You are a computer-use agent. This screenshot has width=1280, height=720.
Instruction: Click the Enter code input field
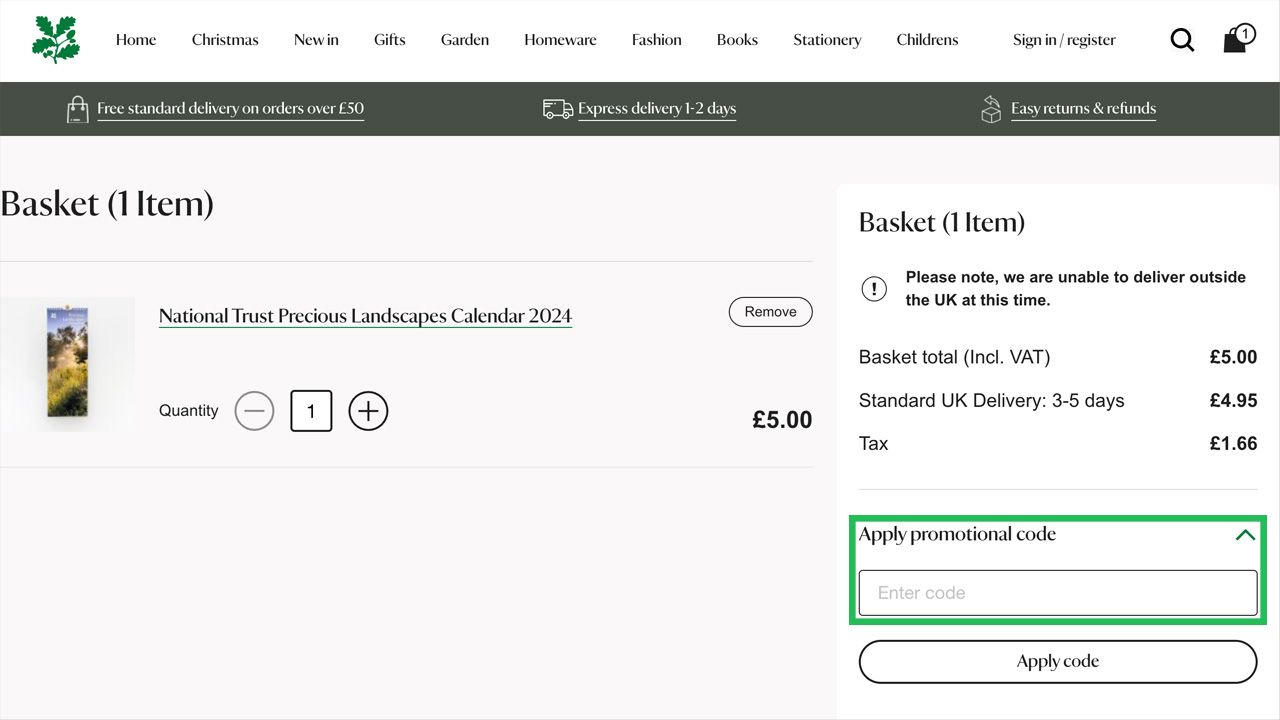[1057, 592]
